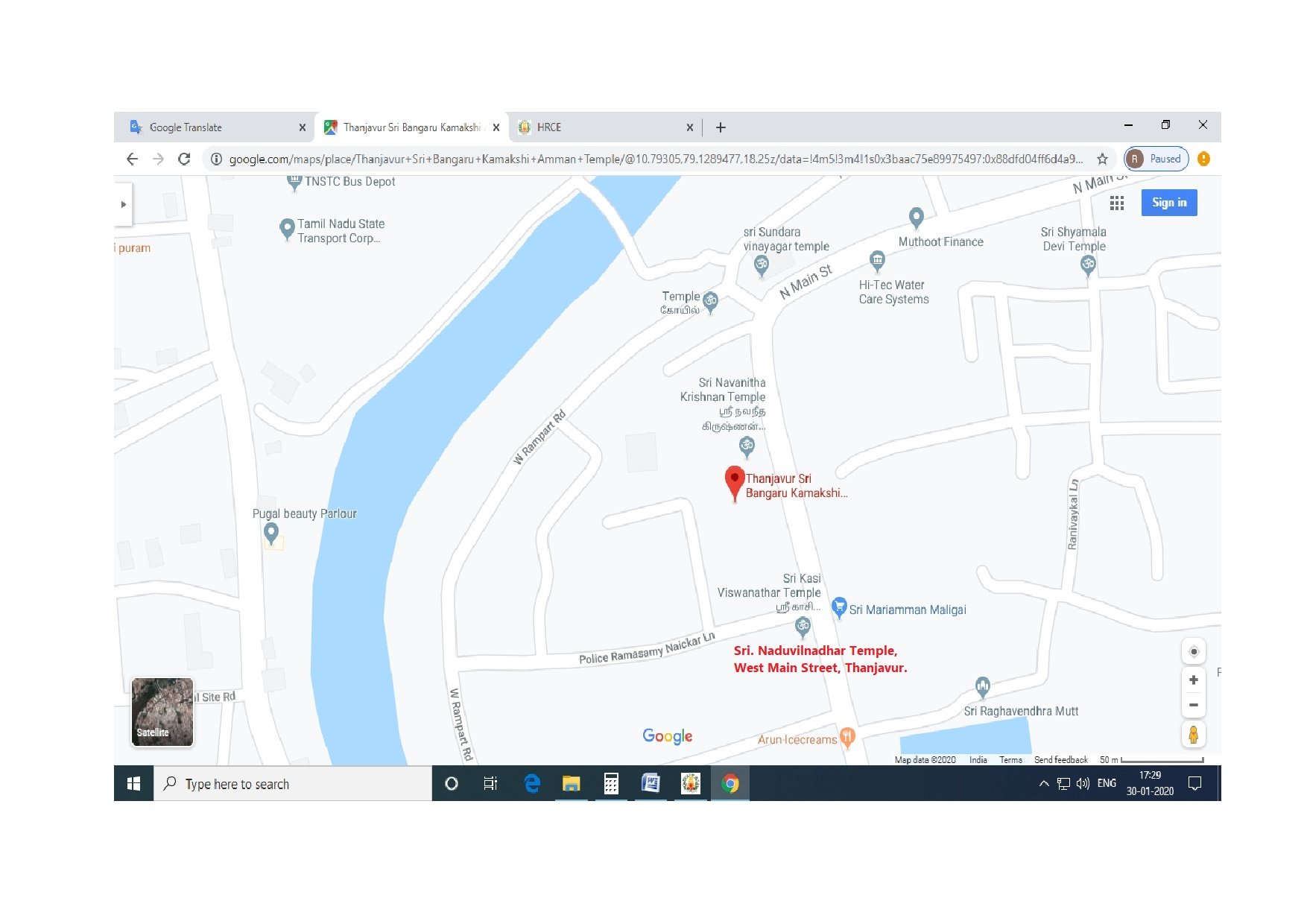This screenshot has width=1307, height=924.
Task: Open Microsoft Word from the taskbar
Action: click(x=651, y=783)
